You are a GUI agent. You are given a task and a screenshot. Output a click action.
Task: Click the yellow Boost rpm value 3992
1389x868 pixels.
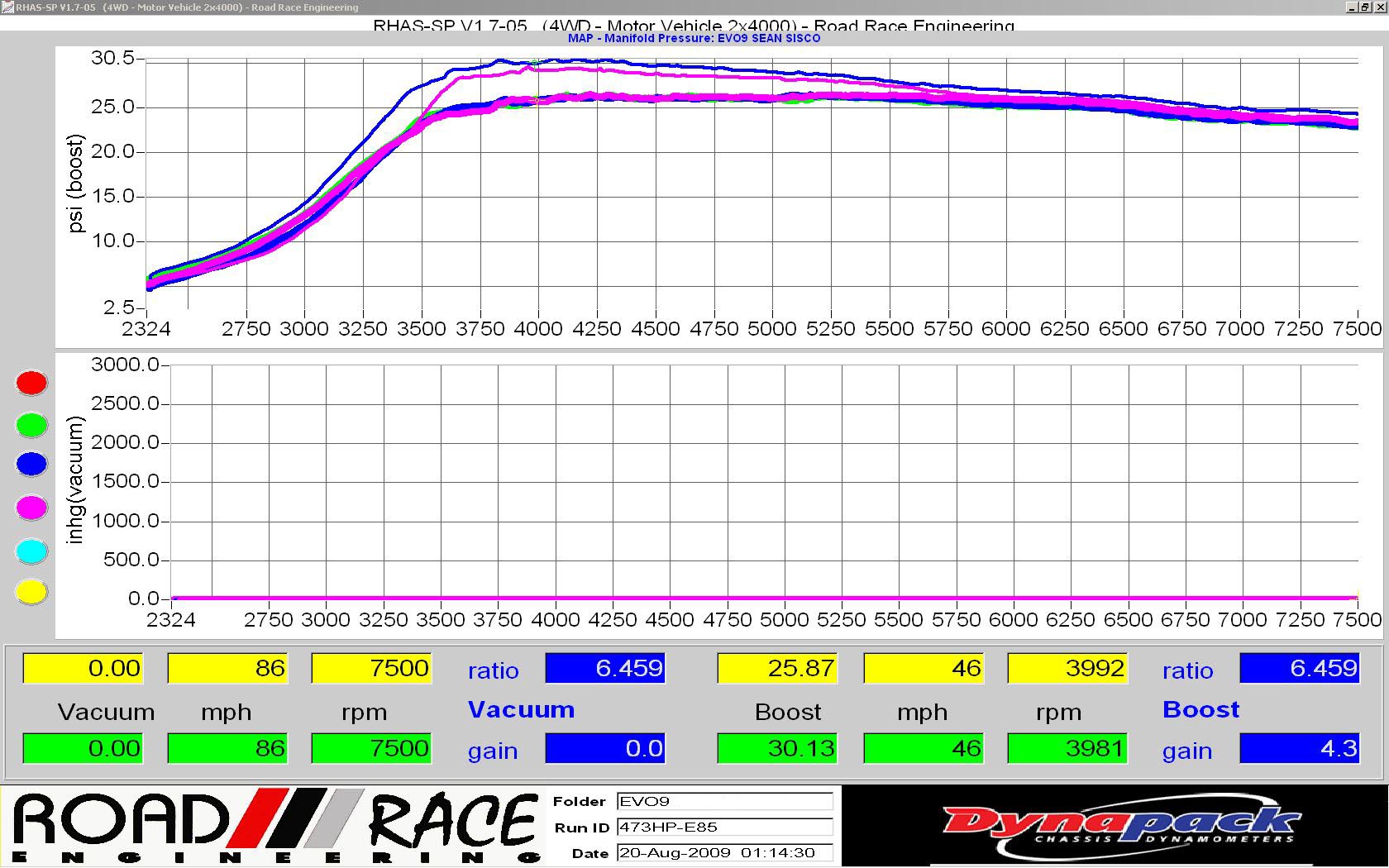click(x=1067, y=668)
